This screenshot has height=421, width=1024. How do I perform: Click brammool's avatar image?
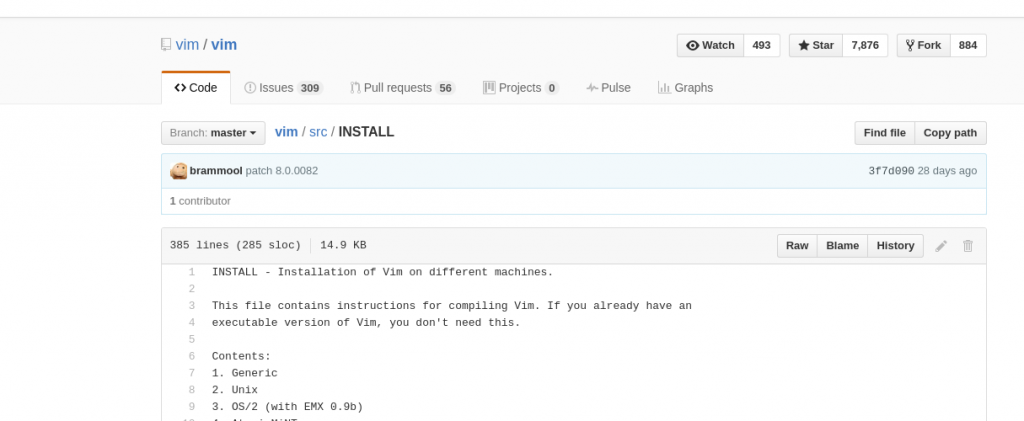(x=179, y=171)
